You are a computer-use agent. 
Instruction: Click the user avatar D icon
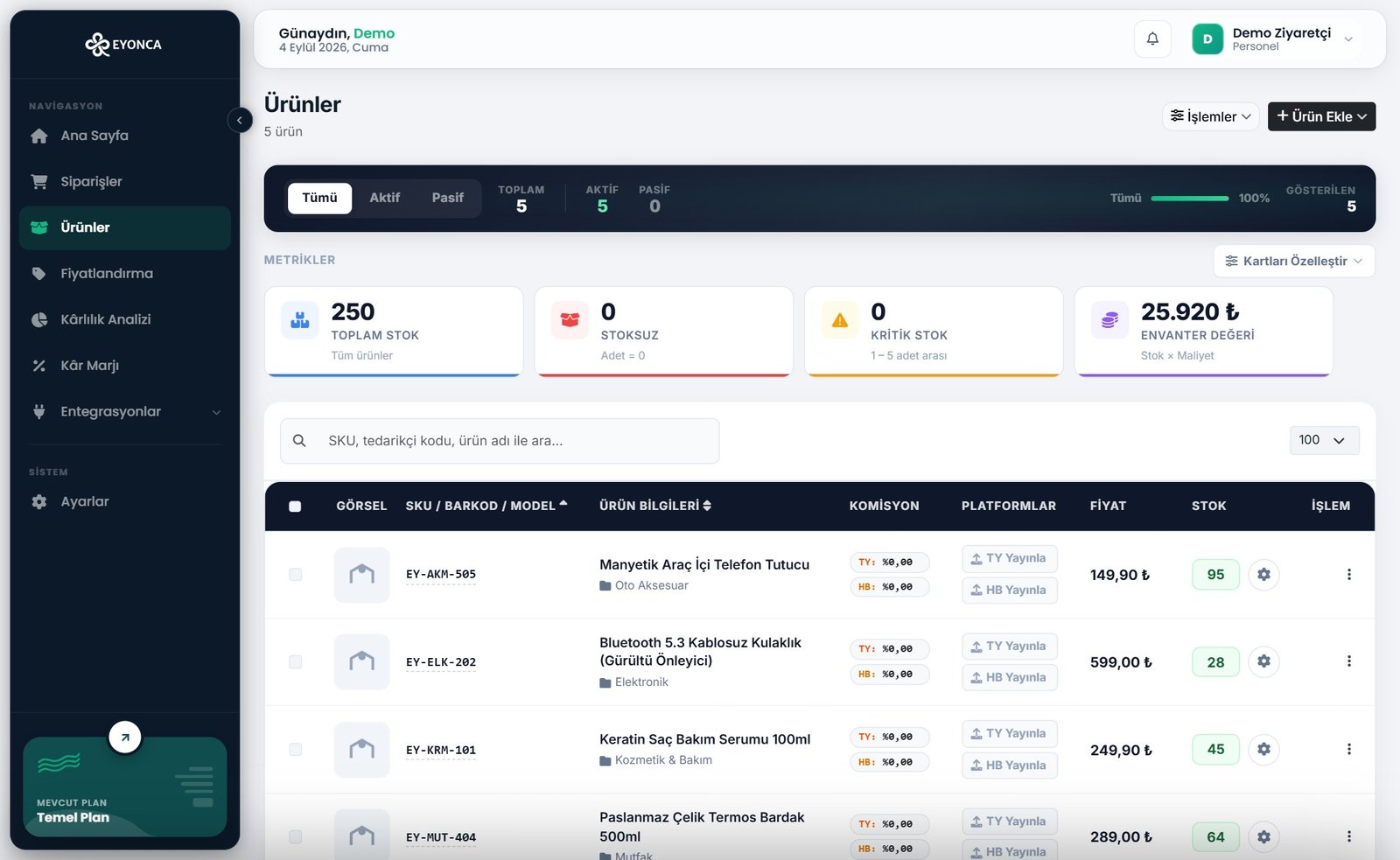tap(1207, 38)
